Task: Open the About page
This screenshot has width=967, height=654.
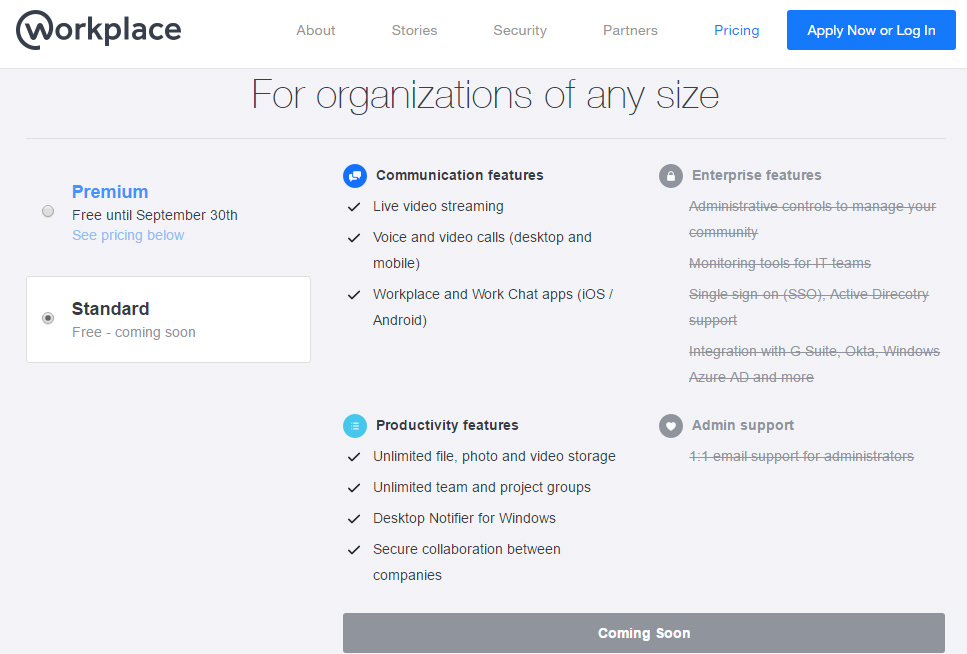Action: point(315,30)
